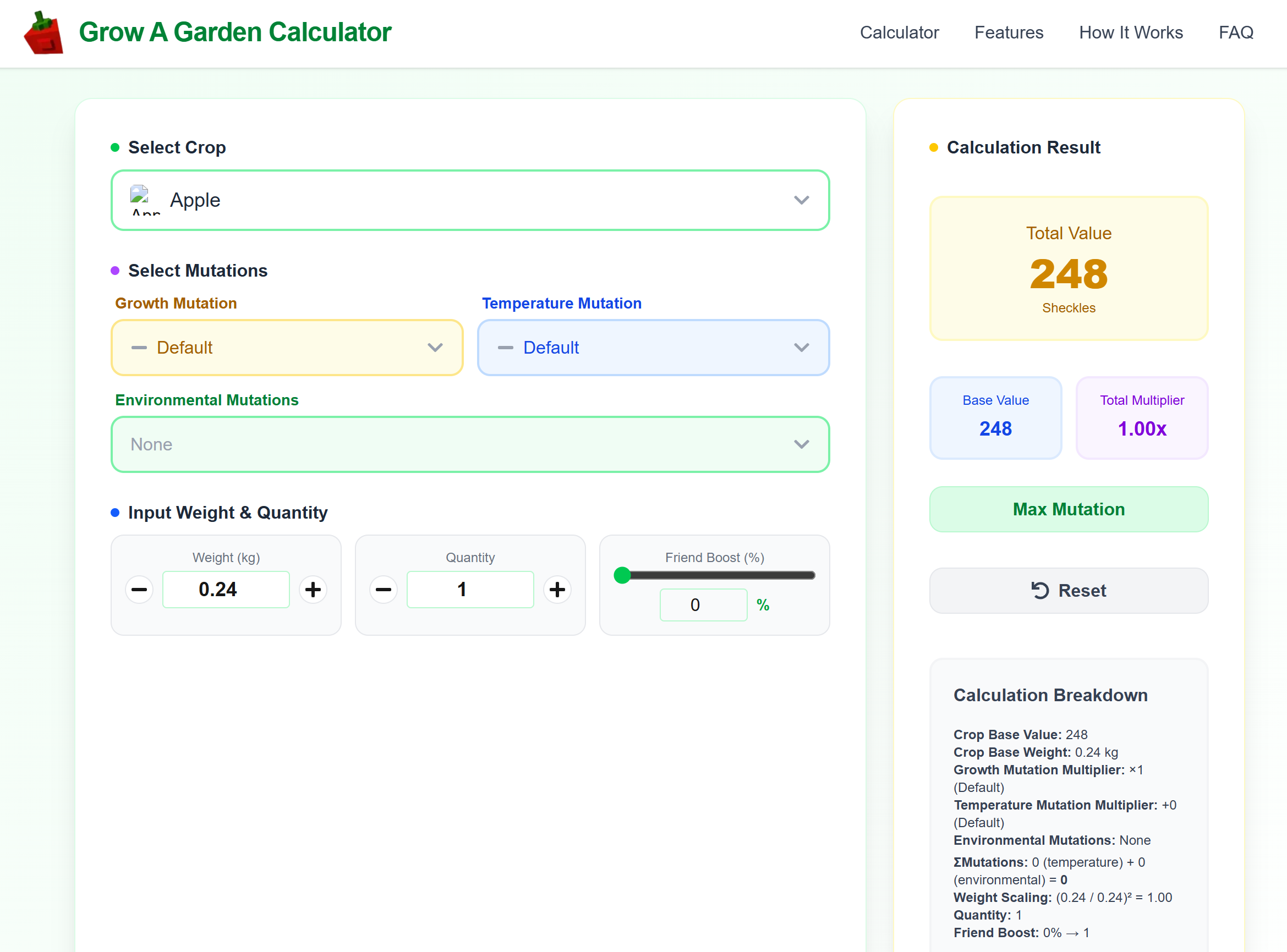Increase weight using the plus stepper

click(x=313, y=589)
